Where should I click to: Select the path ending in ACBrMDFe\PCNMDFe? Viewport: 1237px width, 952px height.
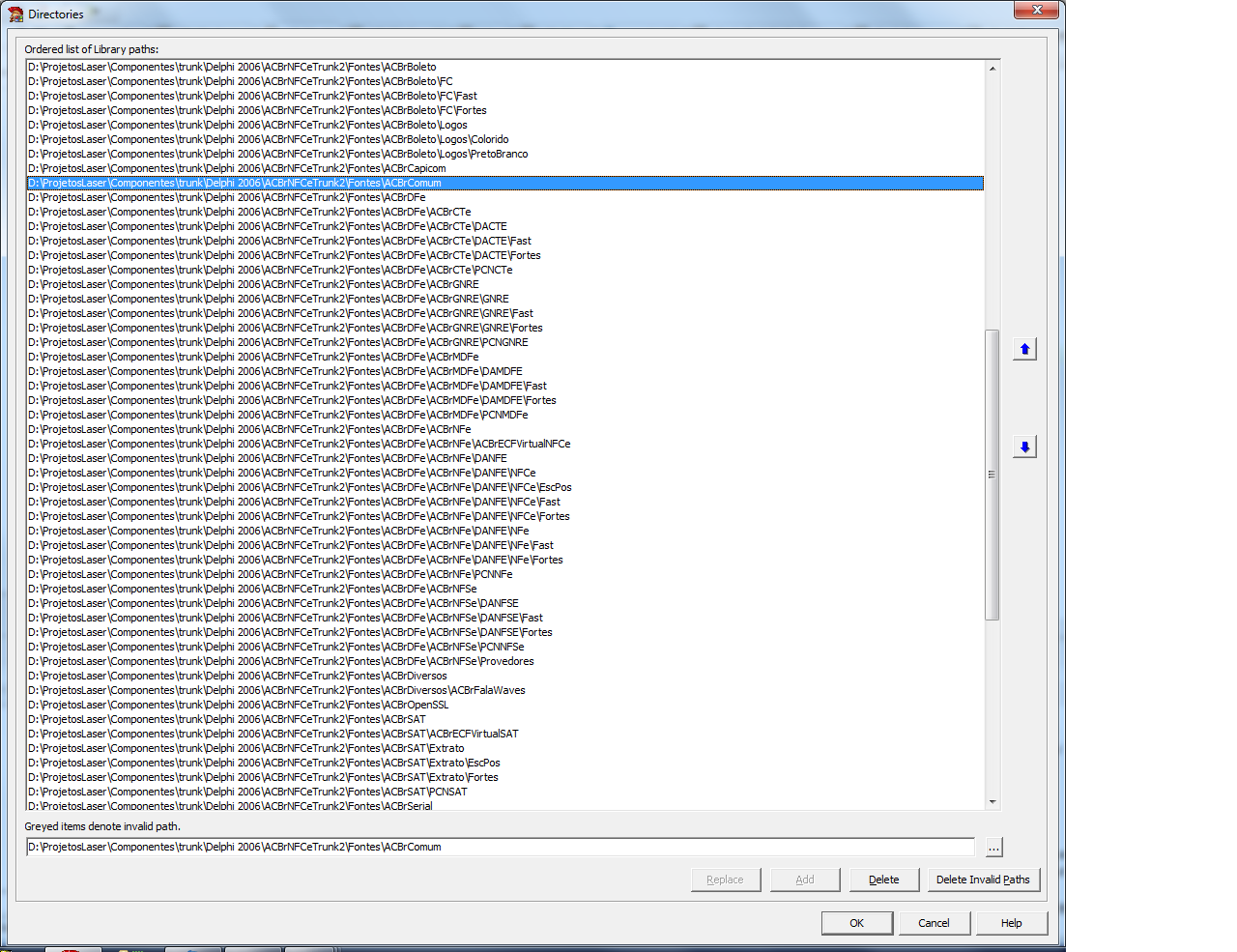click(x=505, y=415)
